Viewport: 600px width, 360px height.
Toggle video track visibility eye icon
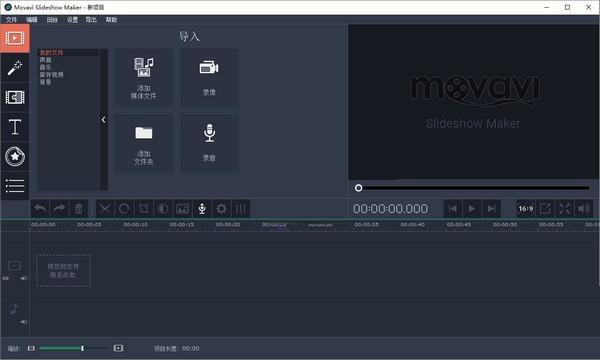point(6,278)
